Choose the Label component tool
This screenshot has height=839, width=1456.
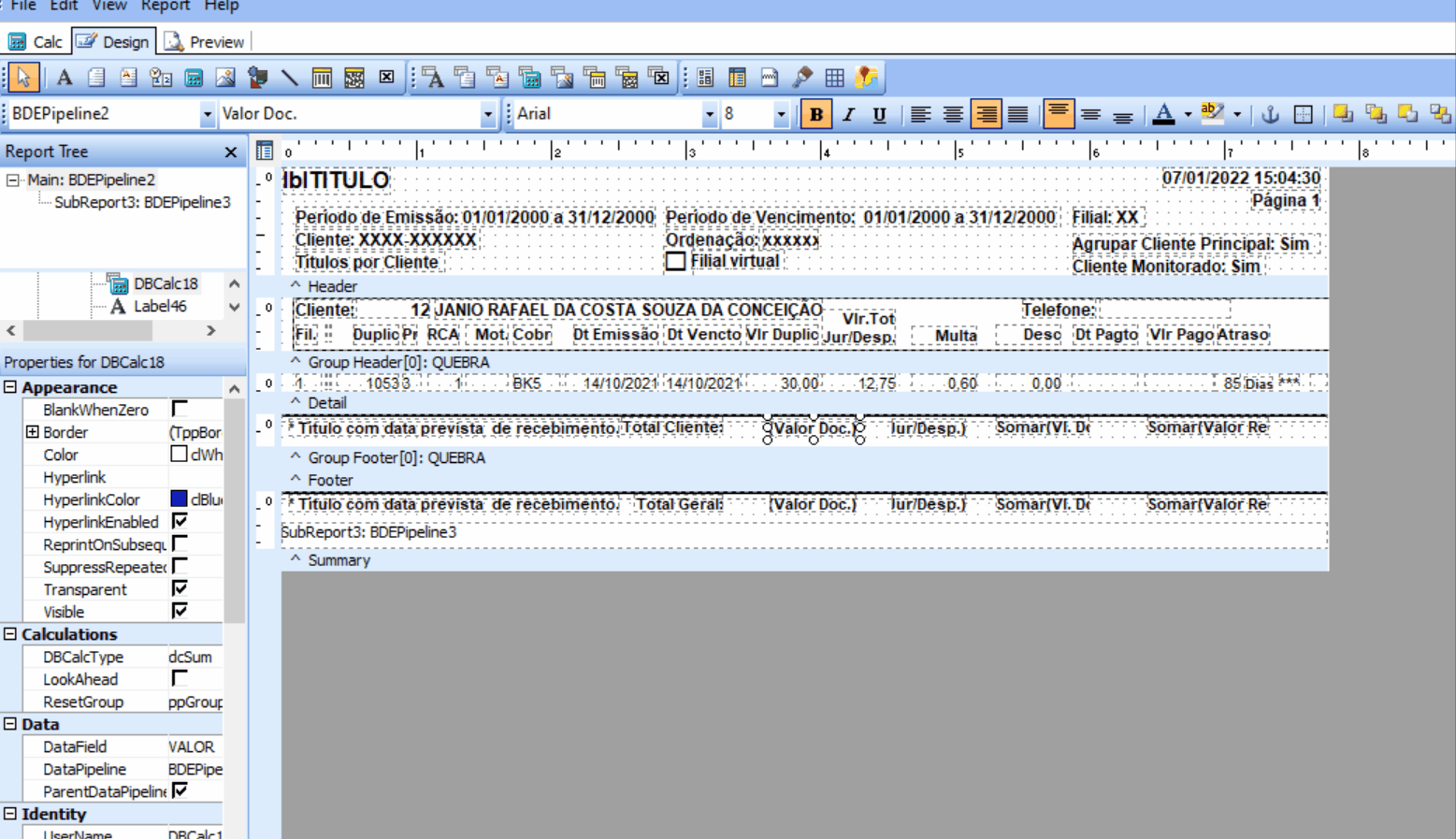click(x=65, y=78)
